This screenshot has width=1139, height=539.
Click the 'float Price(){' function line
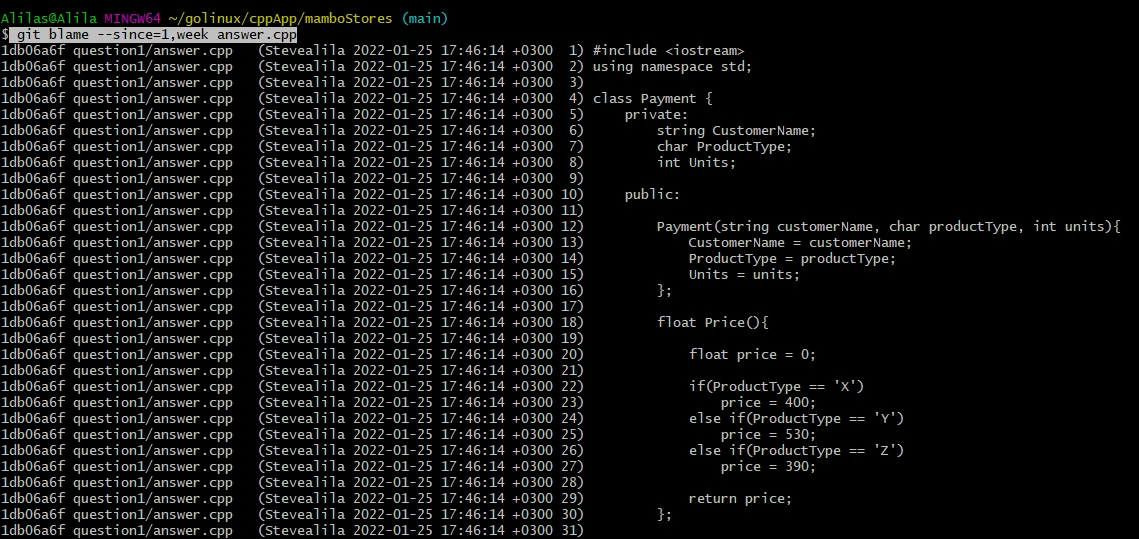(x=712, y=323)
